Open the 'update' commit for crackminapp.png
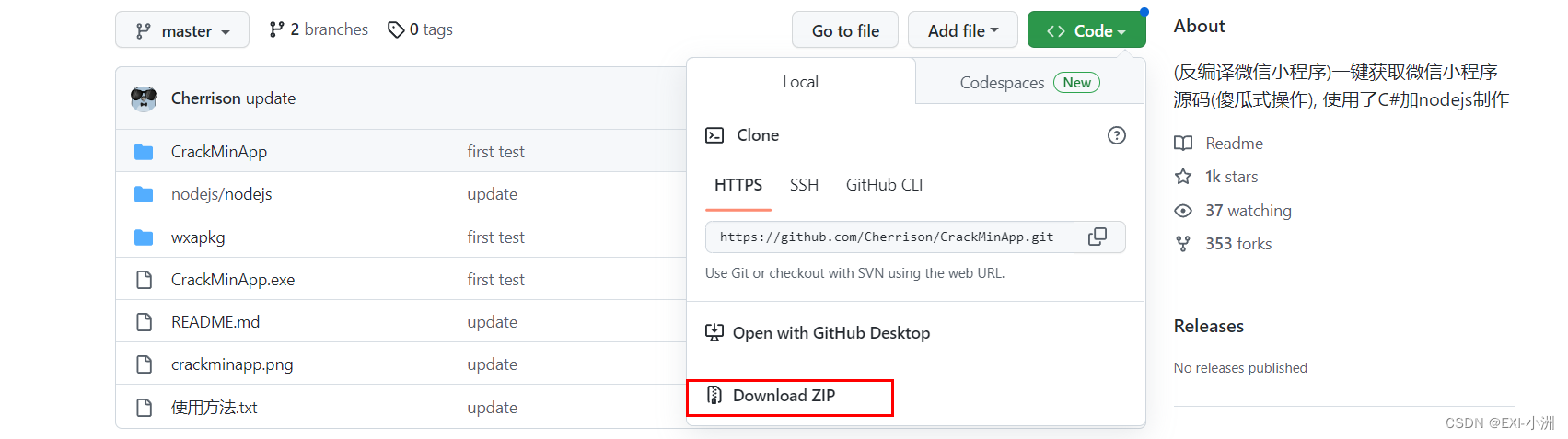The width and height of the screenshot is (1568, 439). [492, 364]
